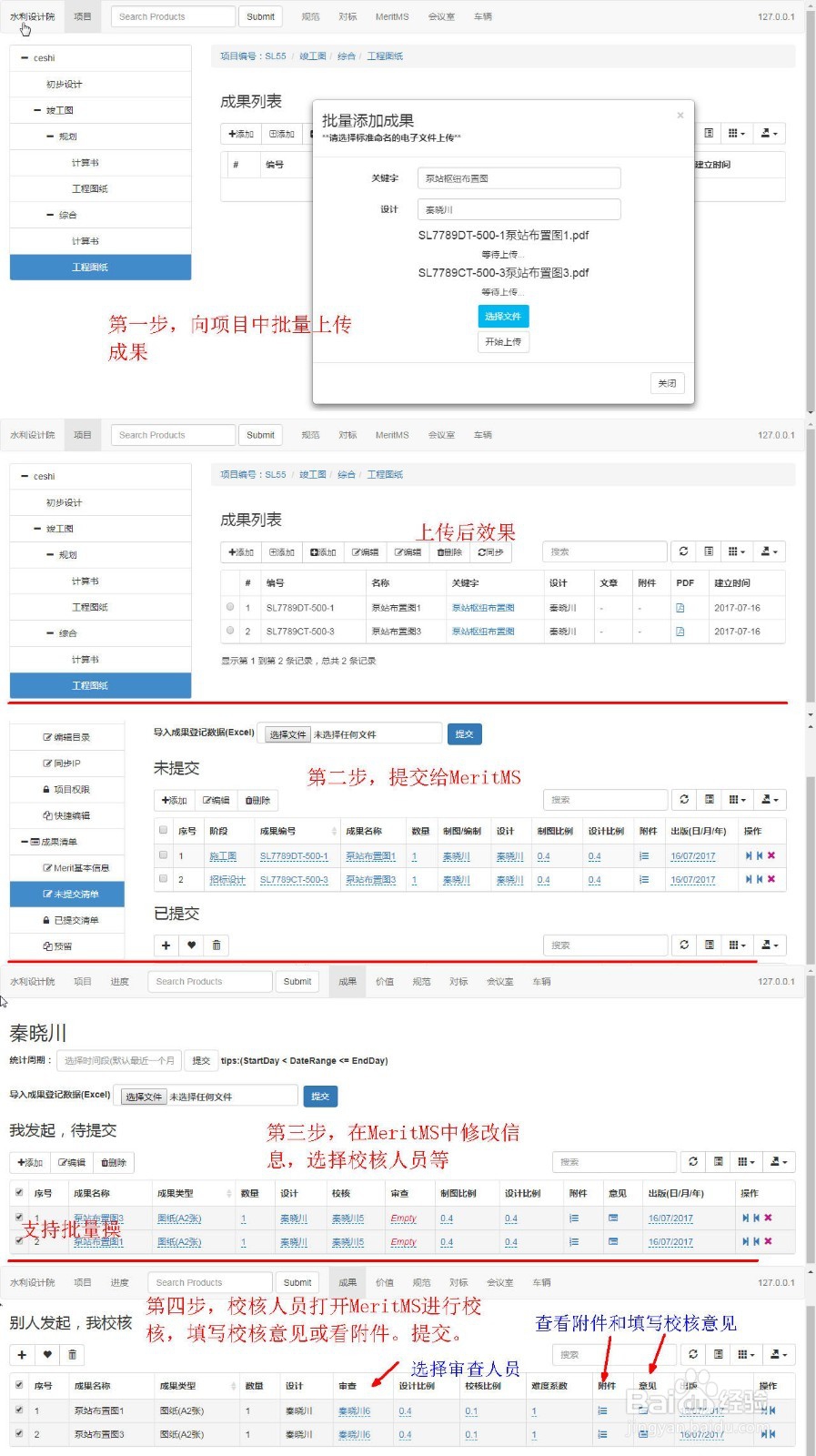Click toggle-view icon in the 上传后效果 成果列表 toolbar

[x=709, y=551]
